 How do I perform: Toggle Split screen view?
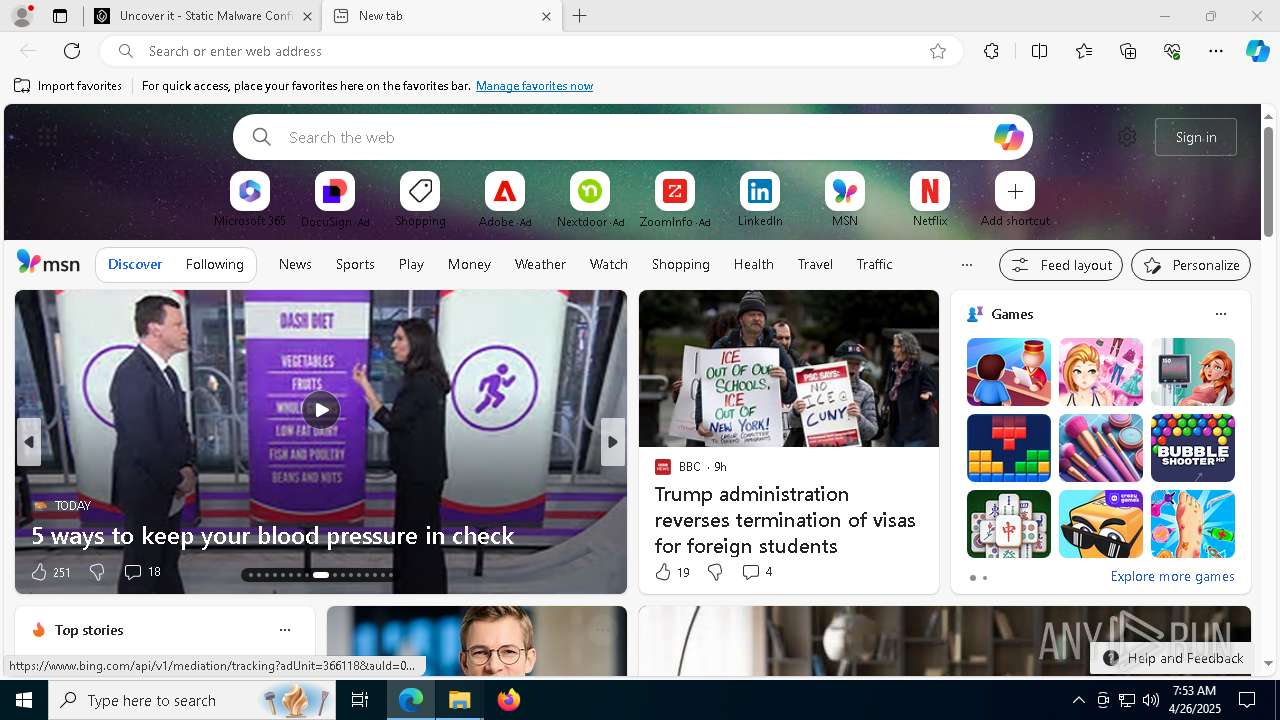pyautogui.click(x=1039, y=51)
